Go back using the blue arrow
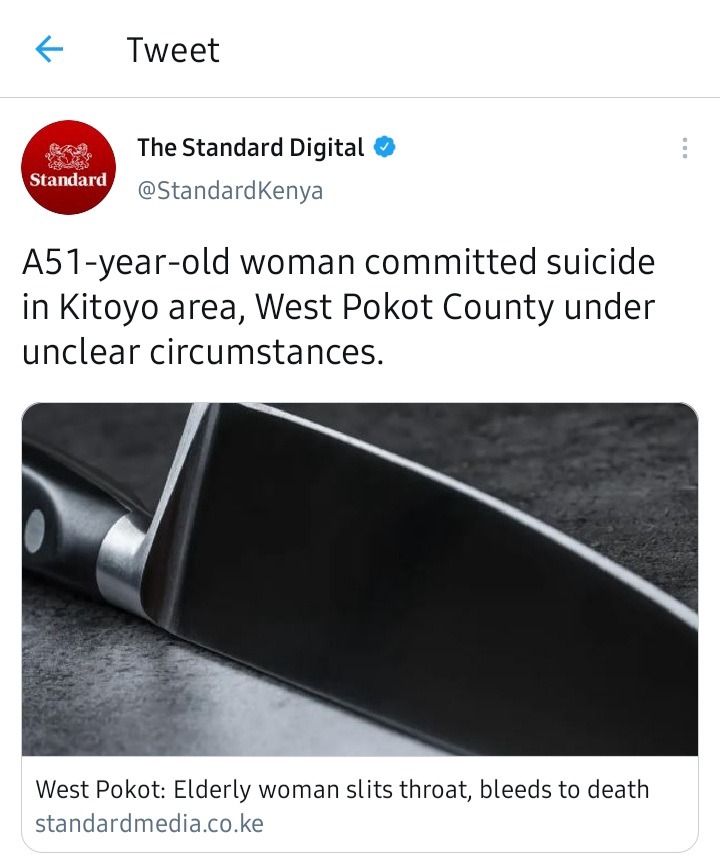Viewport: 720px width, 859px height. (49, 49)
